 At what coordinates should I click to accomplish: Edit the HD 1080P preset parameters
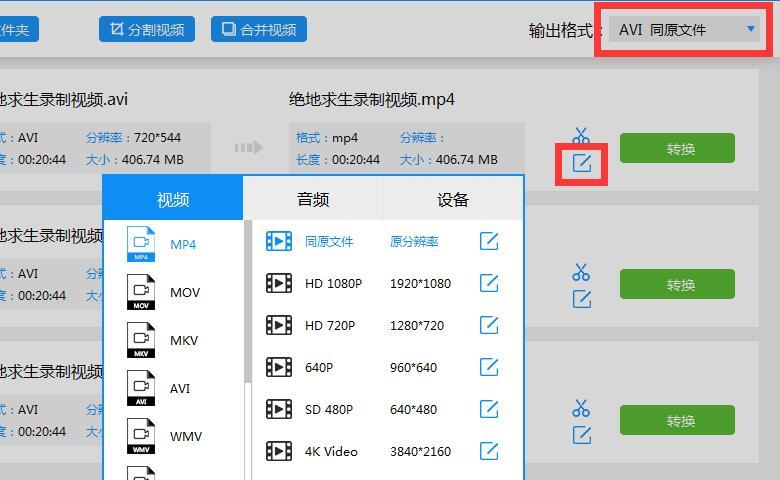(489, 283)
